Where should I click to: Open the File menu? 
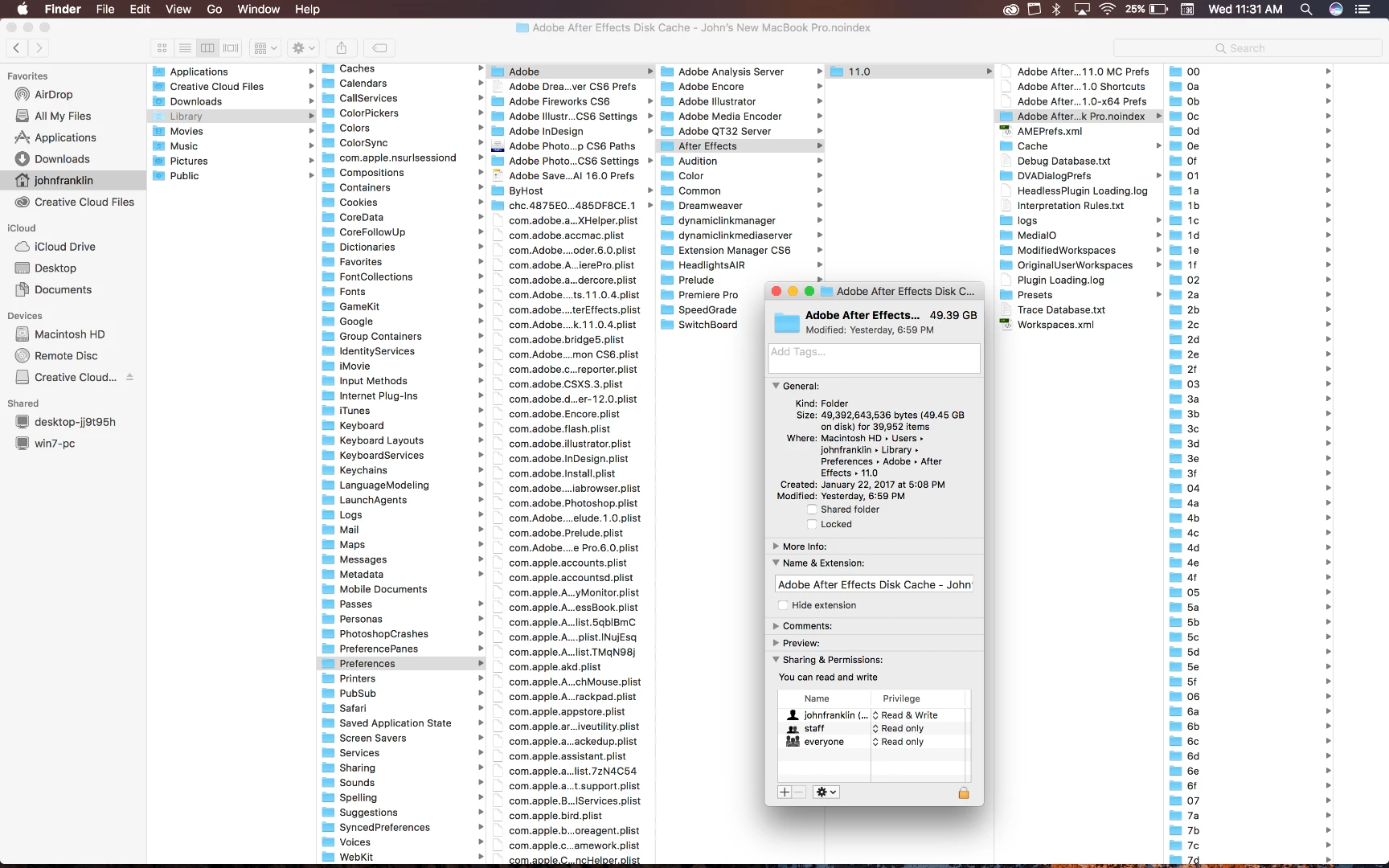point(105,10)
